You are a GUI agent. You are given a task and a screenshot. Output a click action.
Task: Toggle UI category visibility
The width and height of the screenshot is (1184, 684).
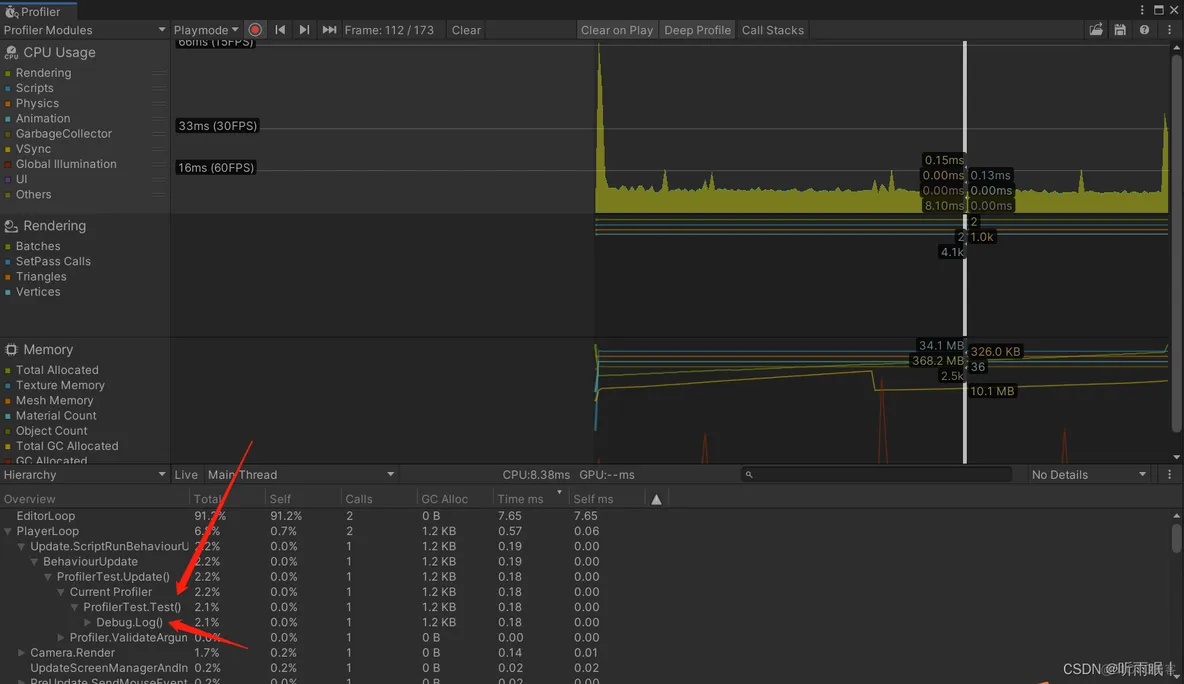click(x=8, y=180)
